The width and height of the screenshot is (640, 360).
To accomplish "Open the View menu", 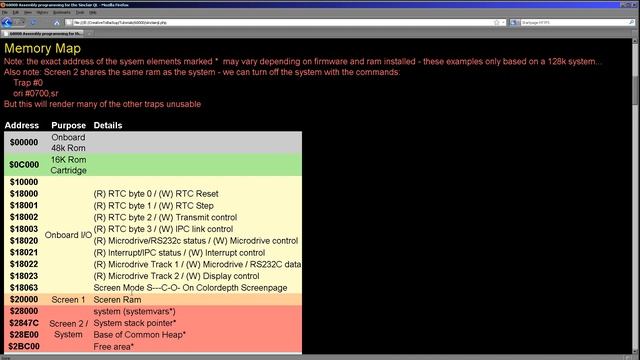I will click(27, 12).
